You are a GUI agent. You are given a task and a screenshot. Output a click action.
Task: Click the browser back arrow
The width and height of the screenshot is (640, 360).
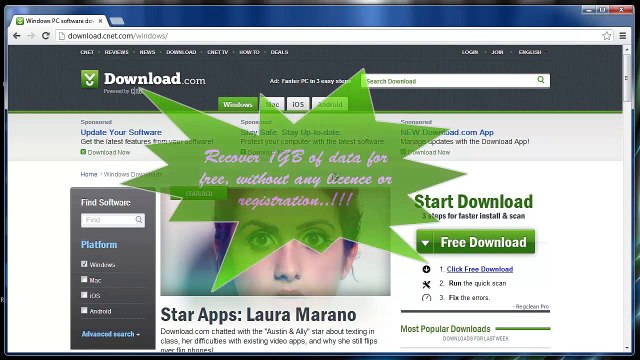tap(17, 36)
